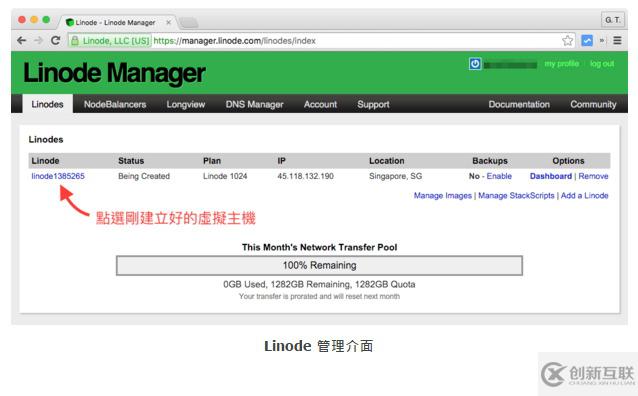Click the Being Created status text
This screenshot has height=396, width=638.
(144, 176)
